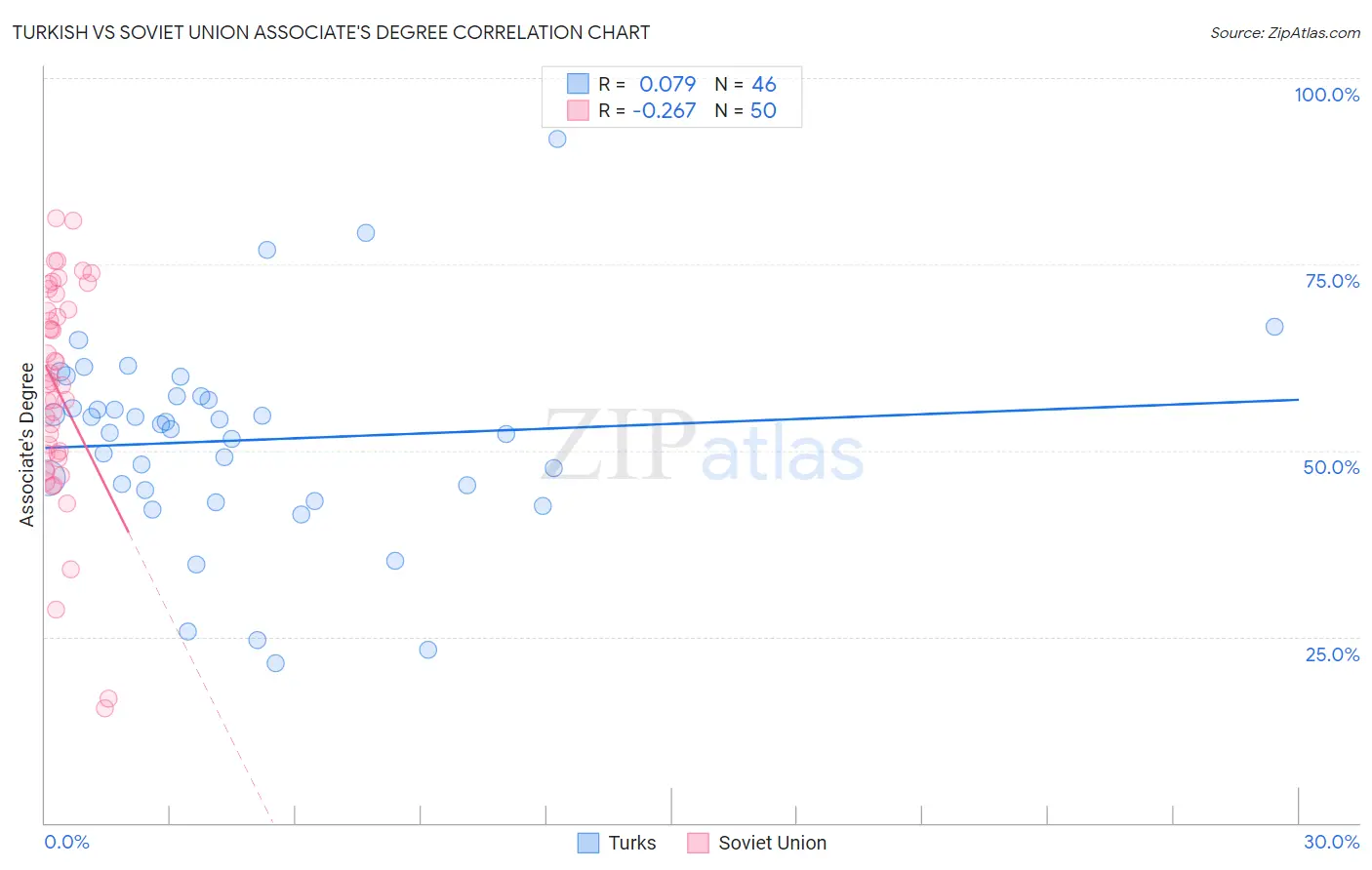This screenshot has width=1372, height=870.
Task: Click the N = 46 value
Action: pyautogui.click(x=746, y=84)
